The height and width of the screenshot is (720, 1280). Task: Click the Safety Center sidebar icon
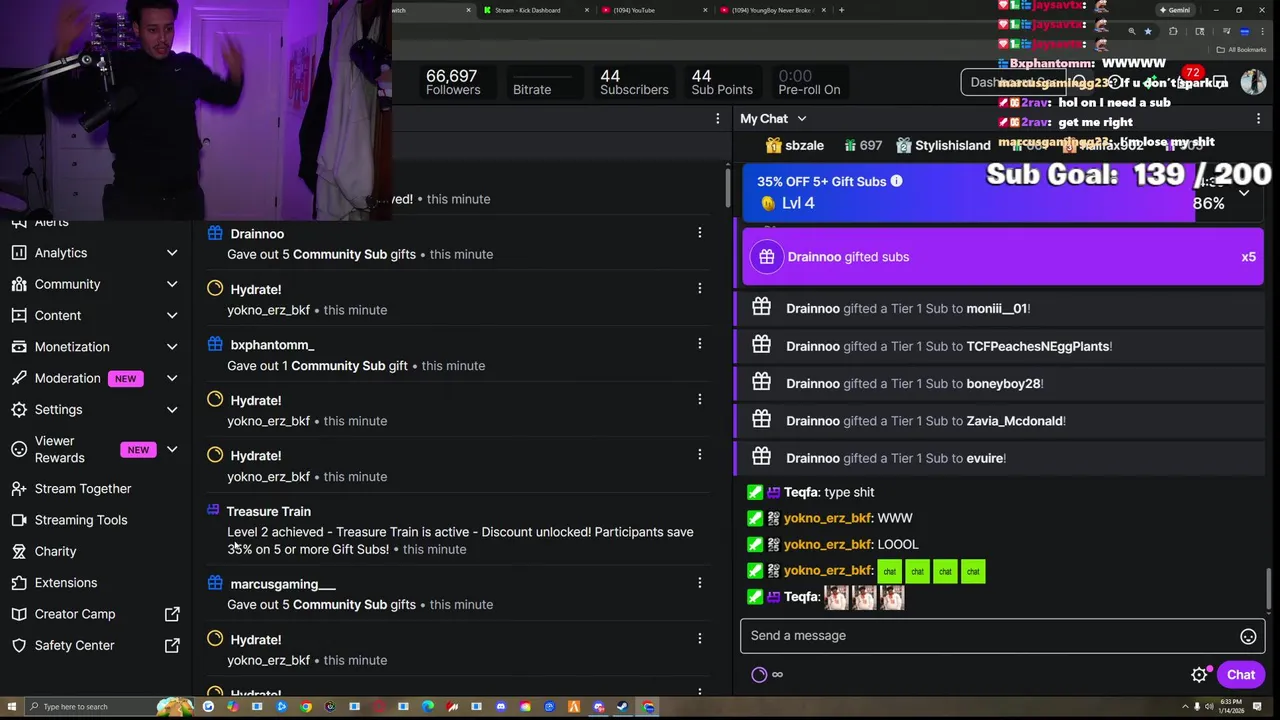19,645
